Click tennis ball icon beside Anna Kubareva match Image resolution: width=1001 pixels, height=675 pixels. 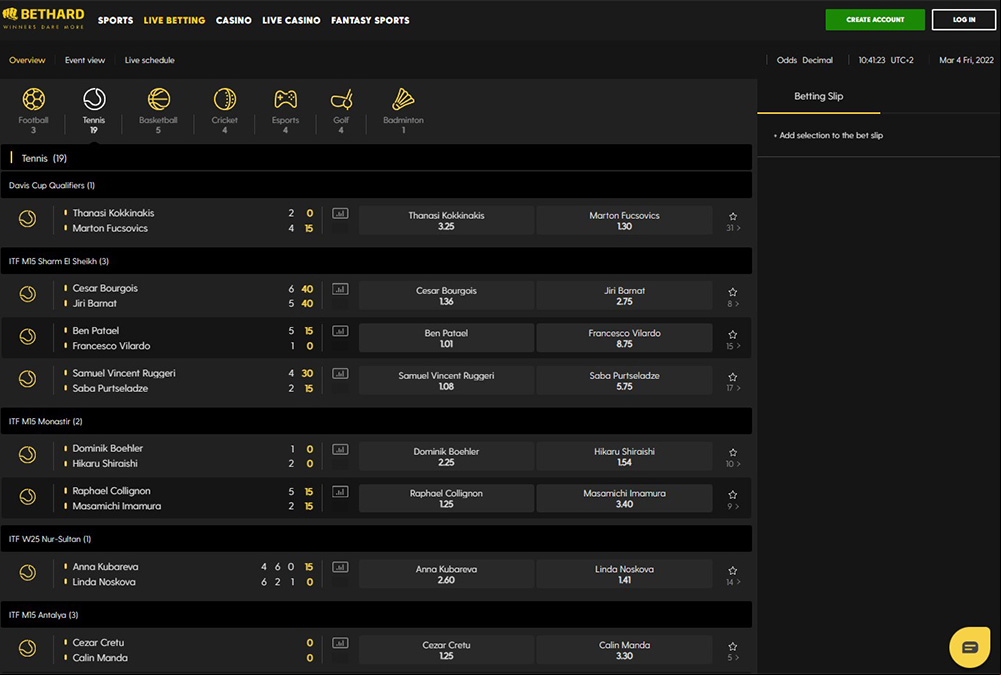(27, 573)
